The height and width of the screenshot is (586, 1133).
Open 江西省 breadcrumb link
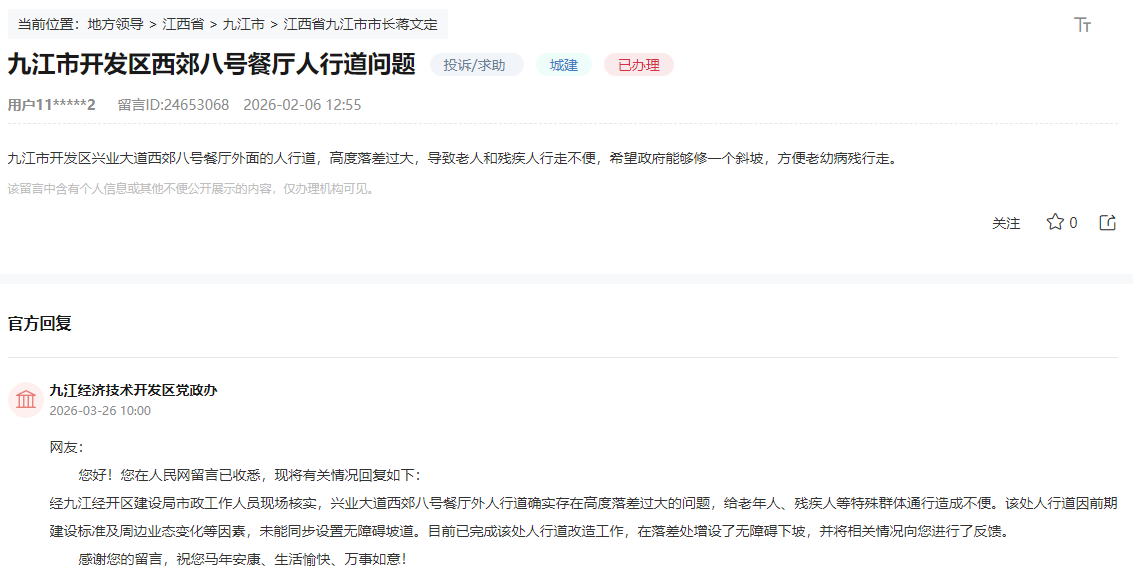tap(183, 24)
